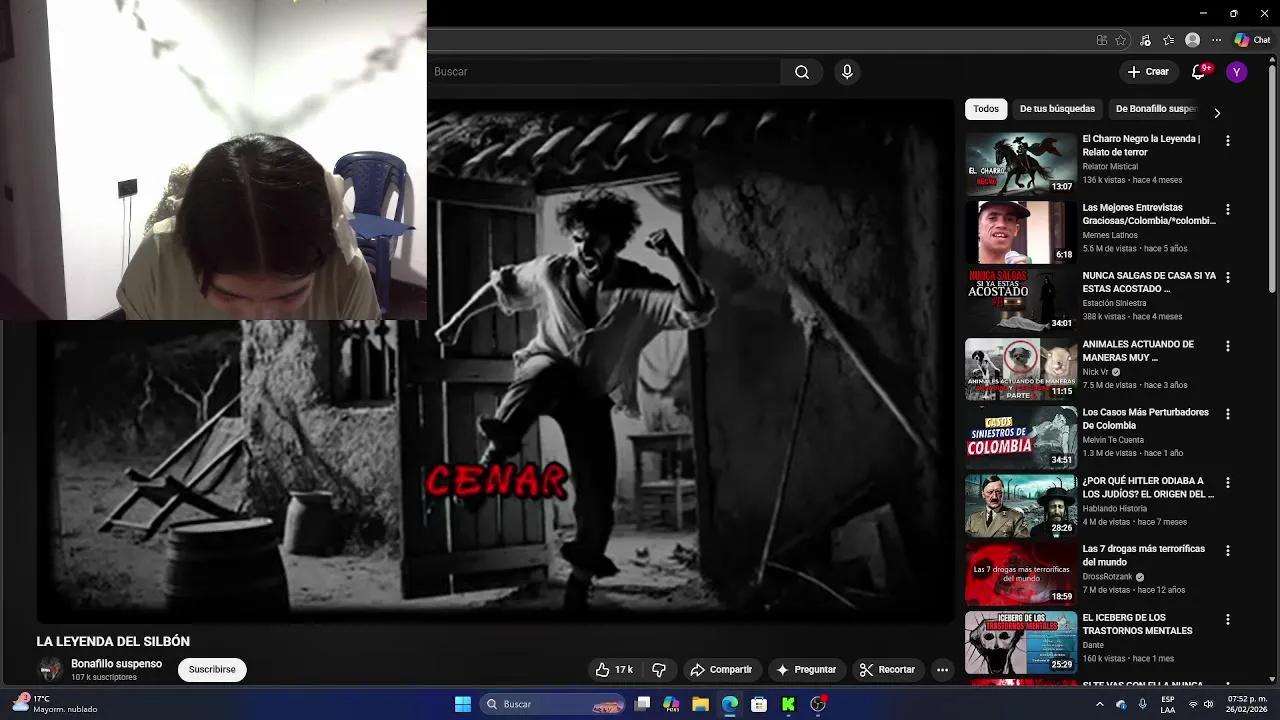Open Copilot Chat button
This screenshot has height=720, width=1280.
[x=1252, y=40]
